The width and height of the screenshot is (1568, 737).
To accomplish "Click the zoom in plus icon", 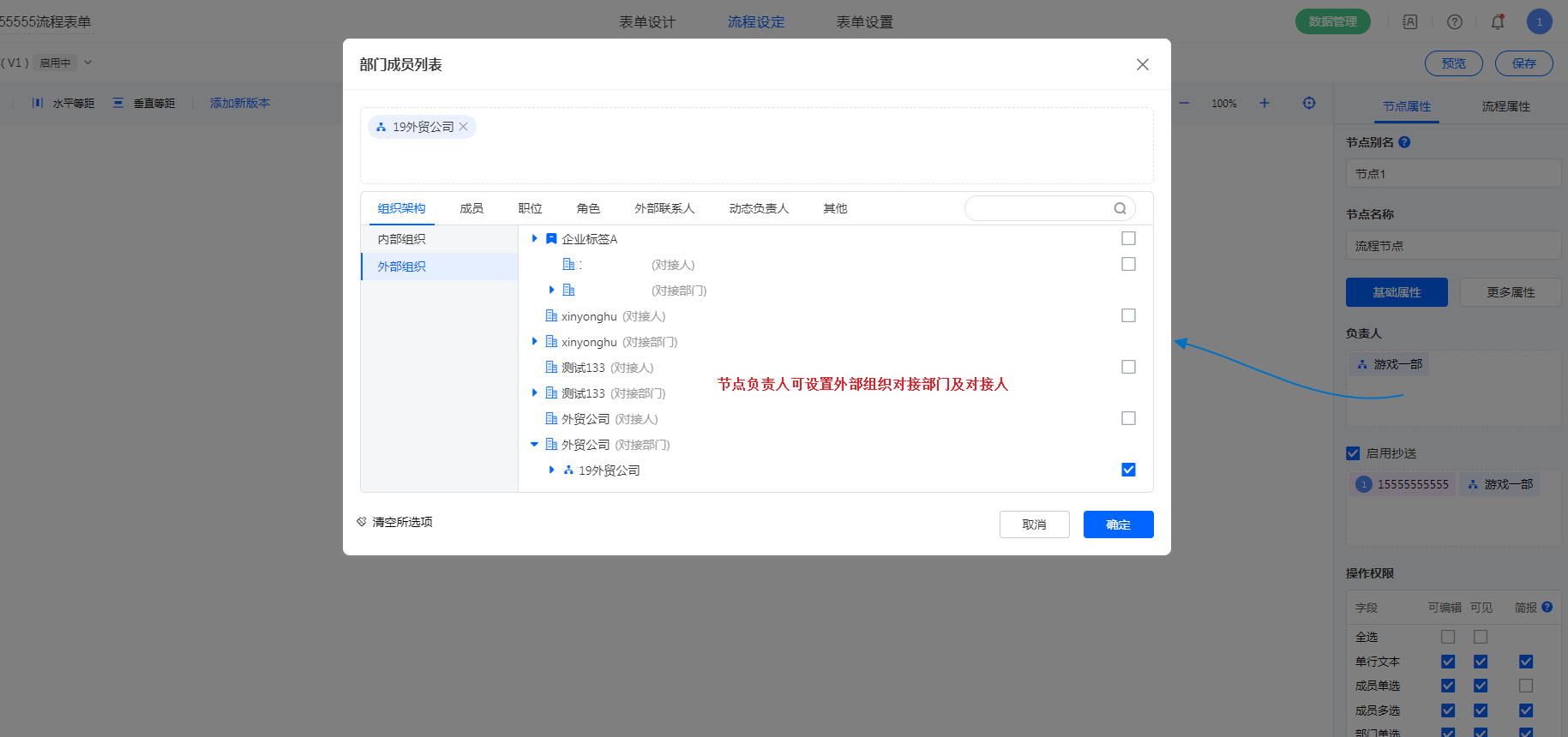I will (1265, 103).
